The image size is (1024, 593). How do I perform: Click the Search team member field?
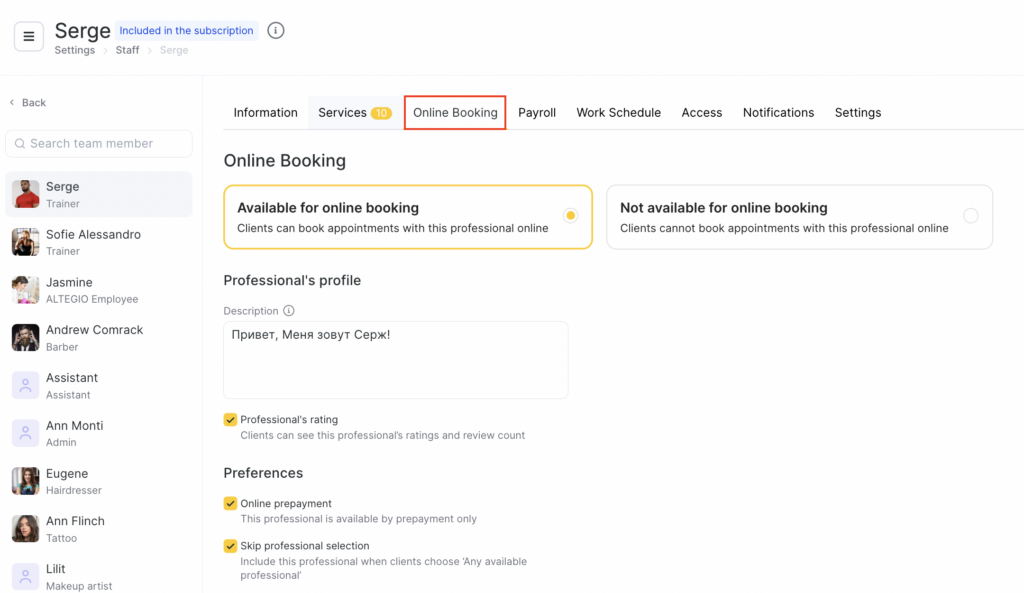(100, 144)
